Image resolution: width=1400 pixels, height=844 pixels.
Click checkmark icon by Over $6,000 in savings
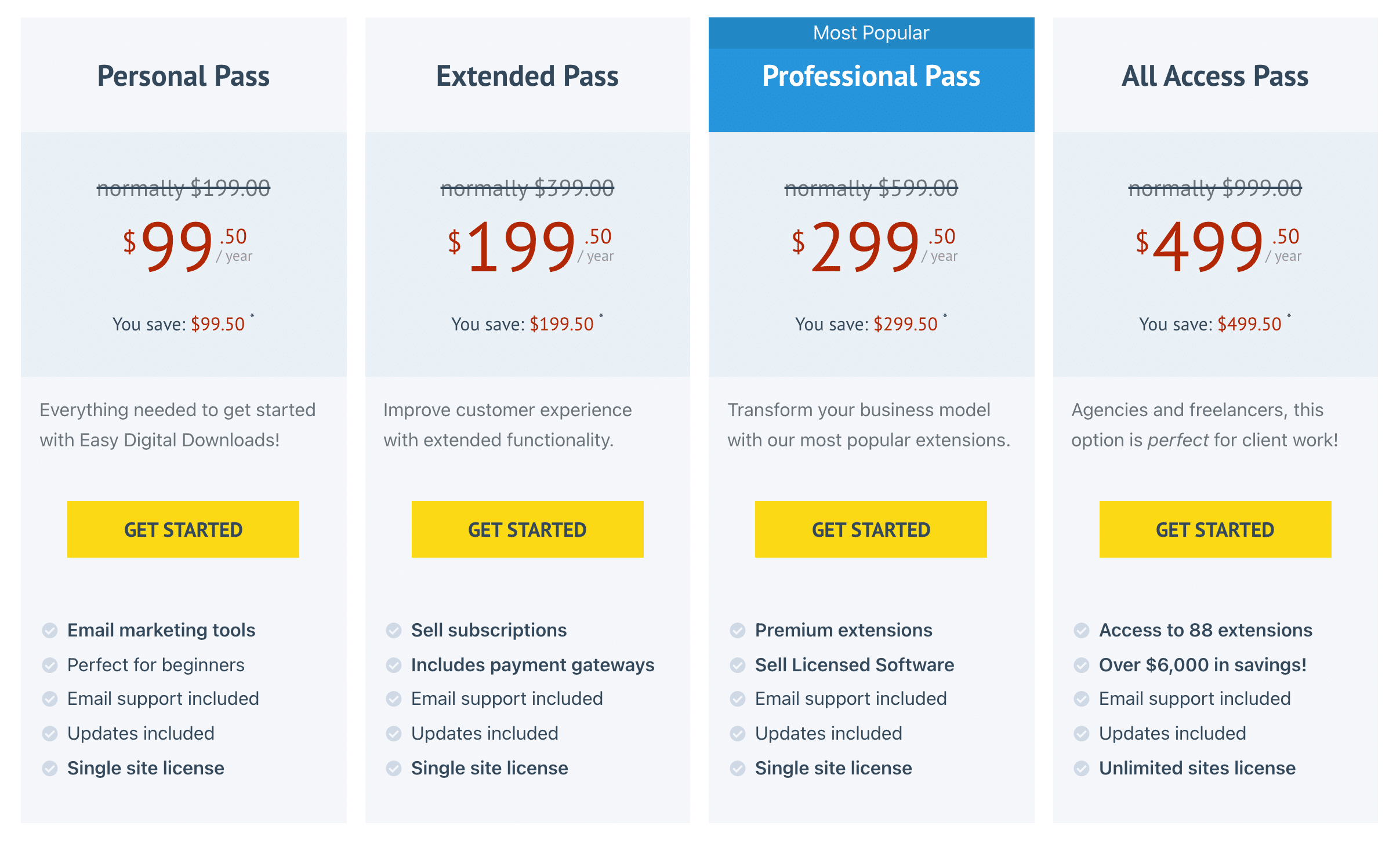1082,665
